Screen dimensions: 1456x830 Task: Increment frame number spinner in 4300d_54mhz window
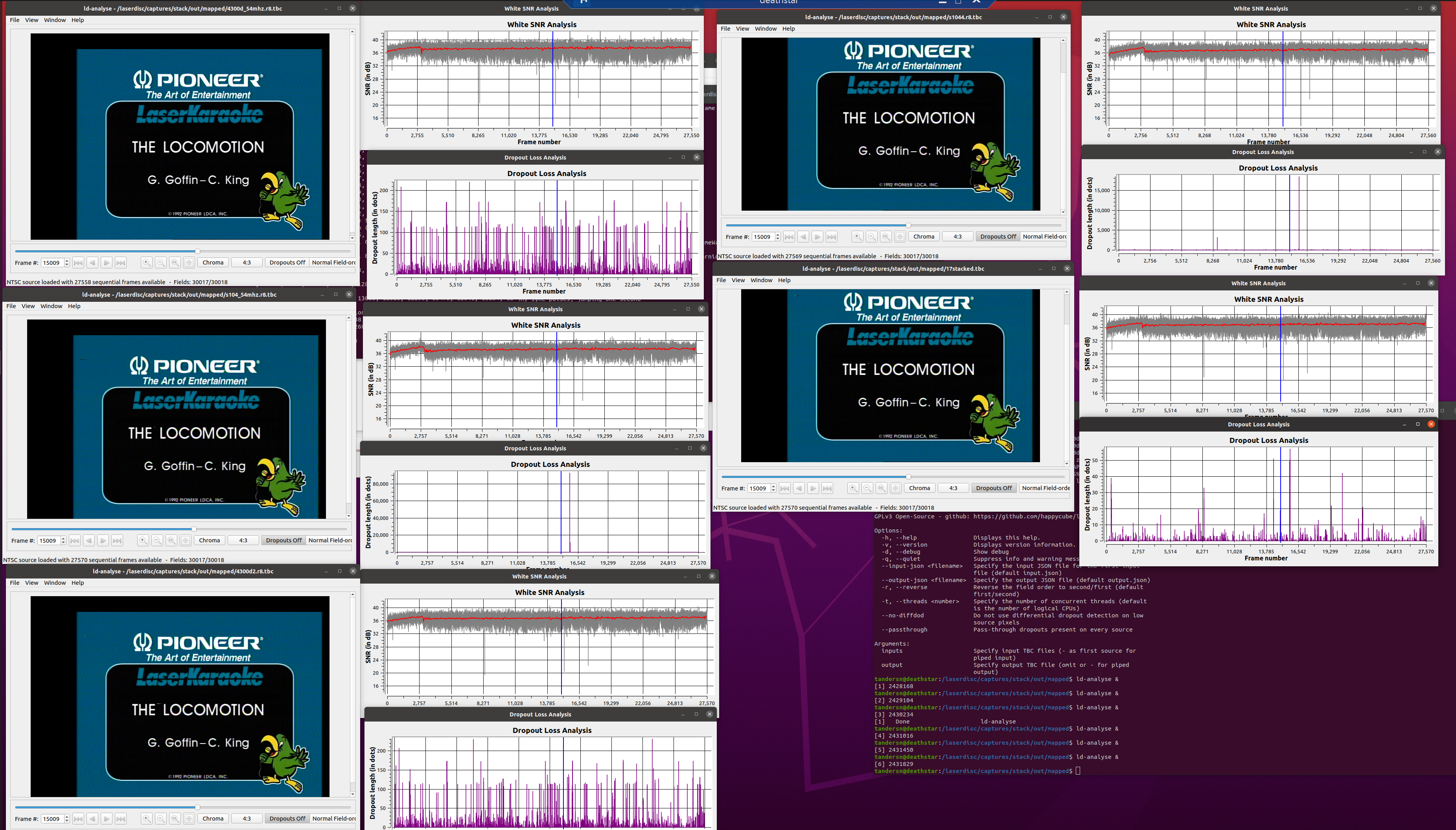(x=67, y=261)
